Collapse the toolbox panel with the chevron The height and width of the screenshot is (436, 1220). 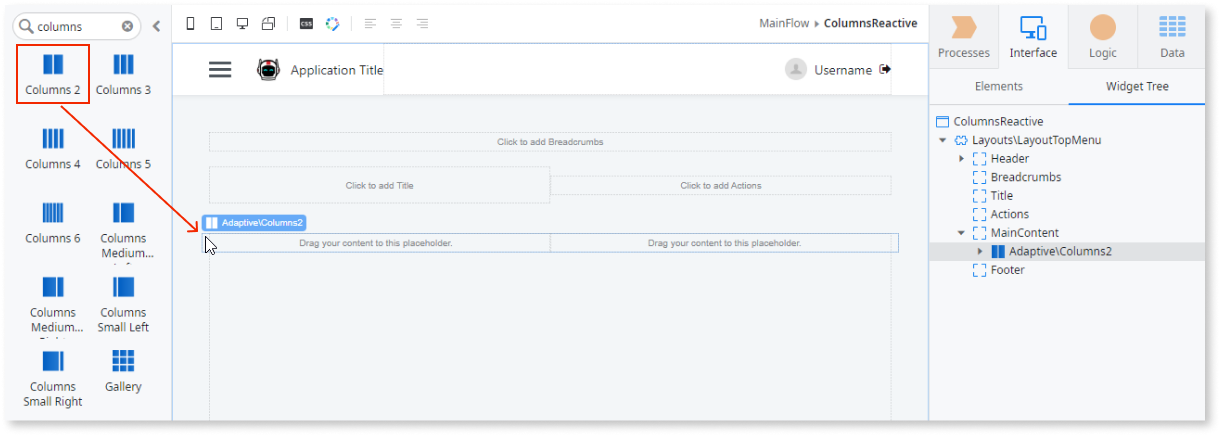pyautogui.click(x=156, y=27)
